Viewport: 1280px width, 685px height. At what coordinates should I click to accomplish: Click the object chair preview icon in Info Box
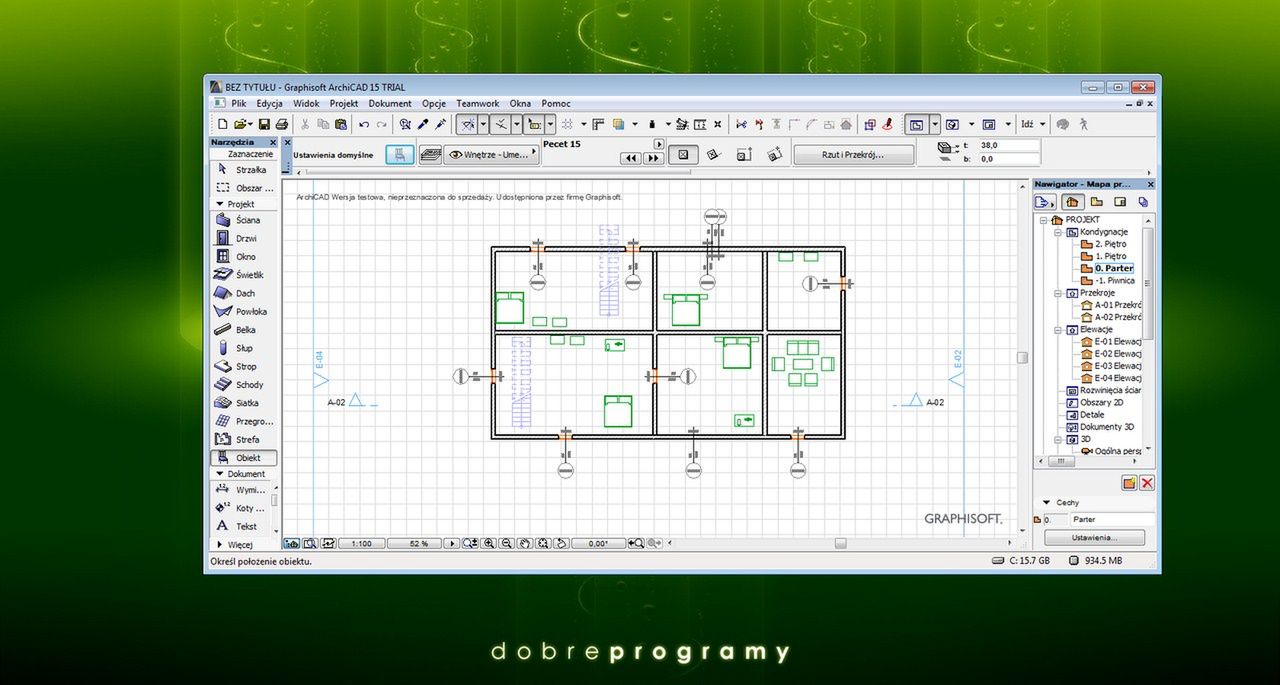(x=400, y=155)
